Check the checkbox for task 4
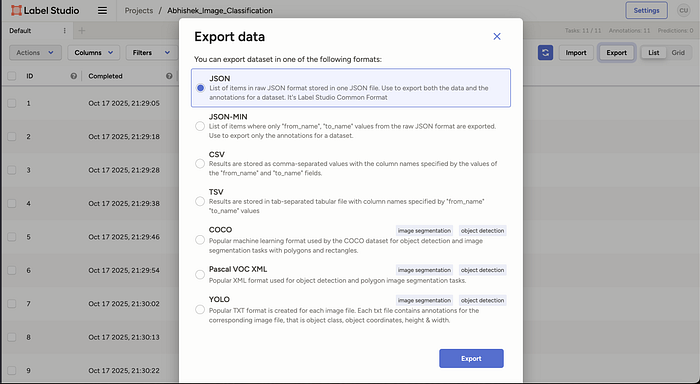700x384 pixels. click(x=12, y=204)
